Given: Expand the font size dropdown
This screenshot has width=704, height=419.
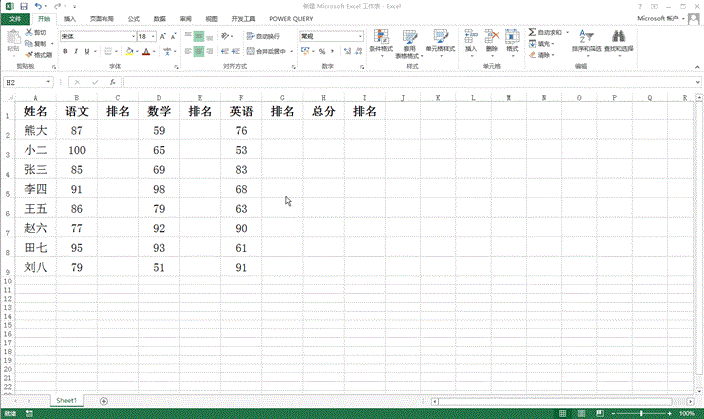Looking at the screenshot, I should pyautogui.click(x=150, y=36).
